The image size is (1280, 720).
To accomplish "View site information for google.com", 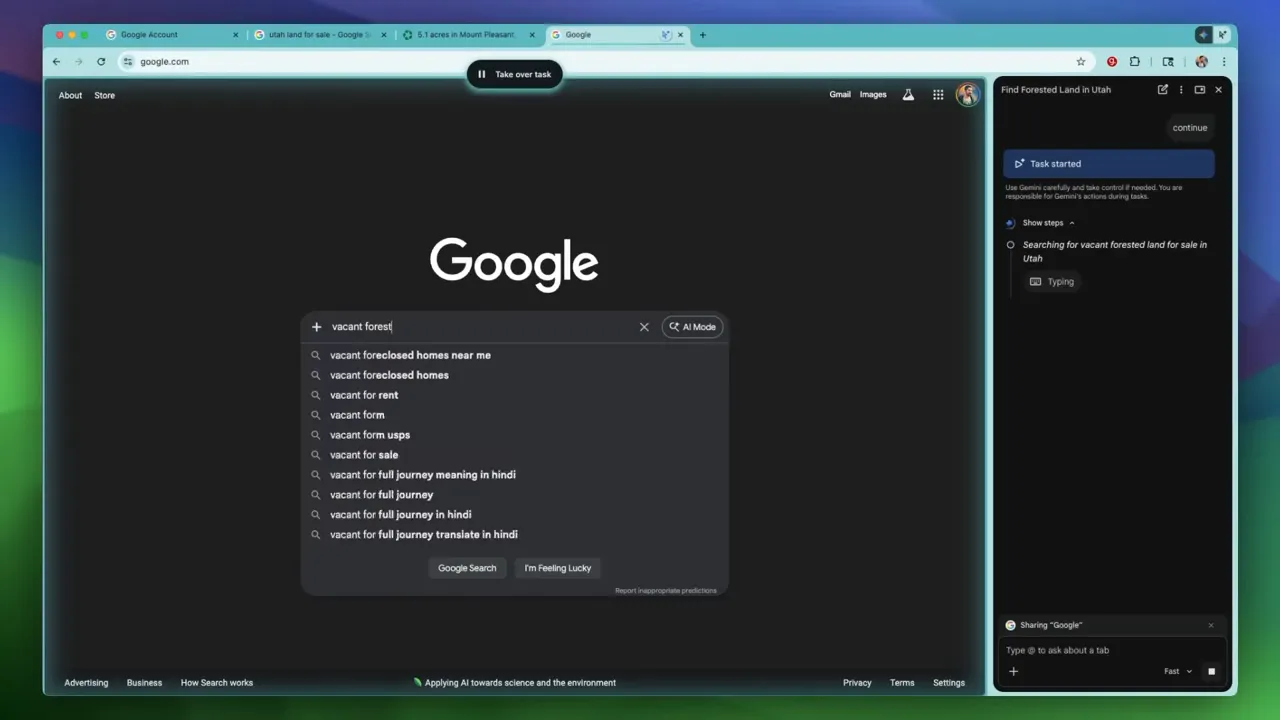I will tap(128, 62).
